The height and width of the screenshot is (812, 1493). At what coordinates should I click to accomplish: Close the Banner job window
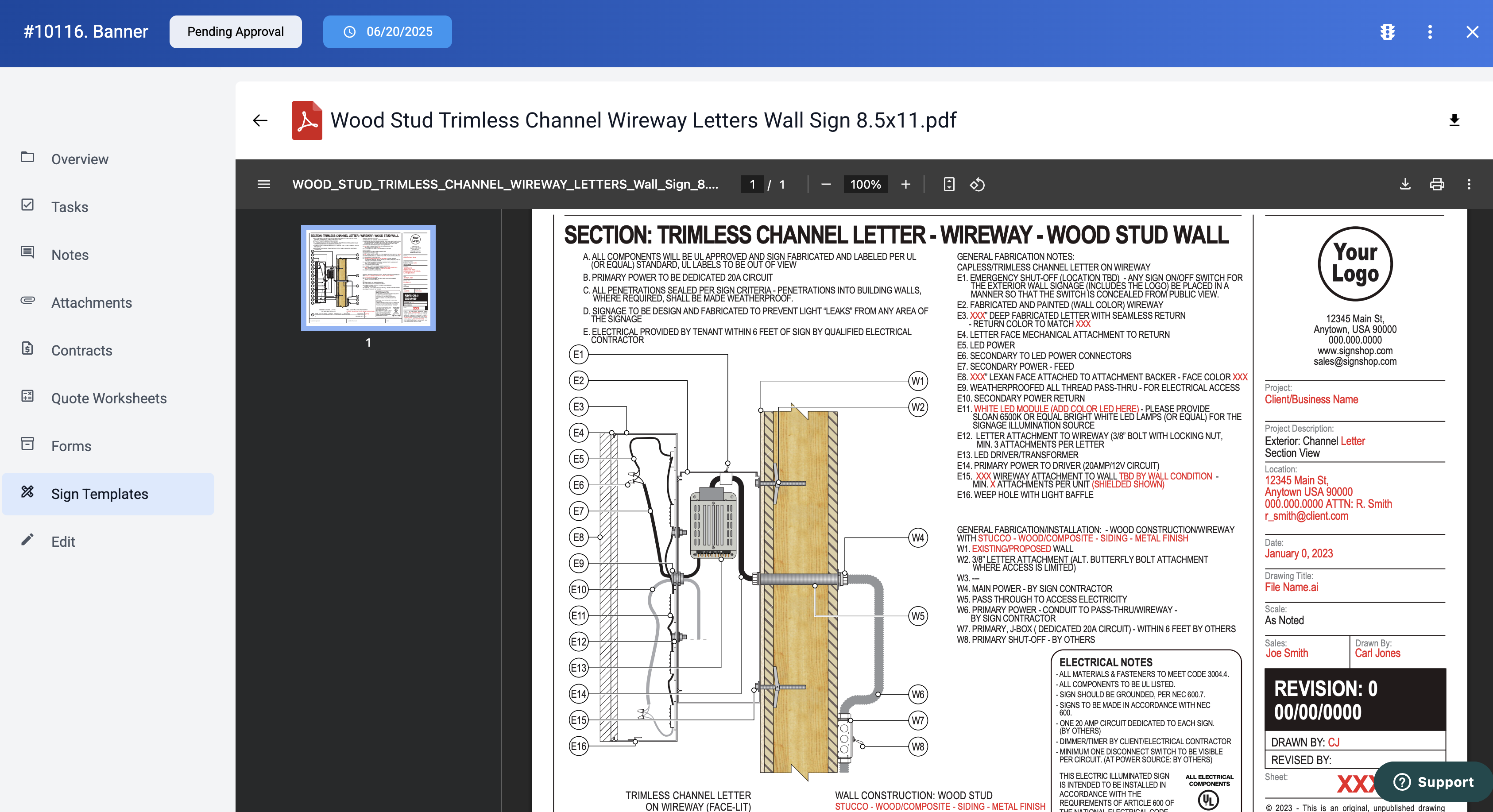point(1472,32)
